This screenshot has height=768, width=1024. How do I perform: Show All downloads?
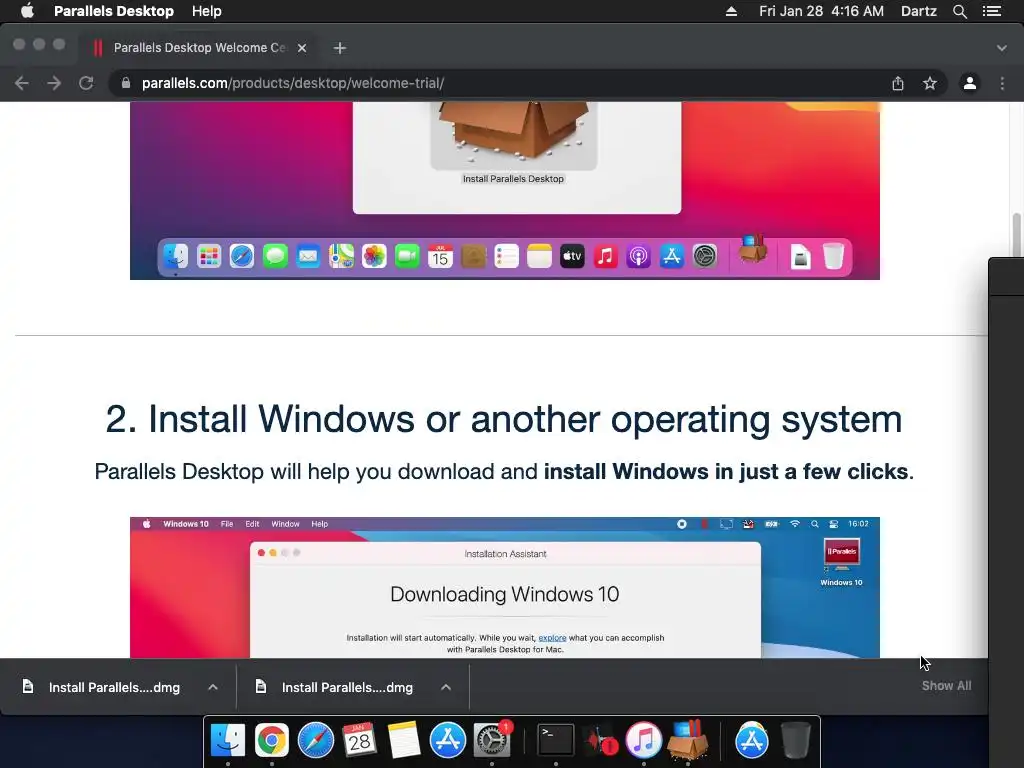(946, 686)
